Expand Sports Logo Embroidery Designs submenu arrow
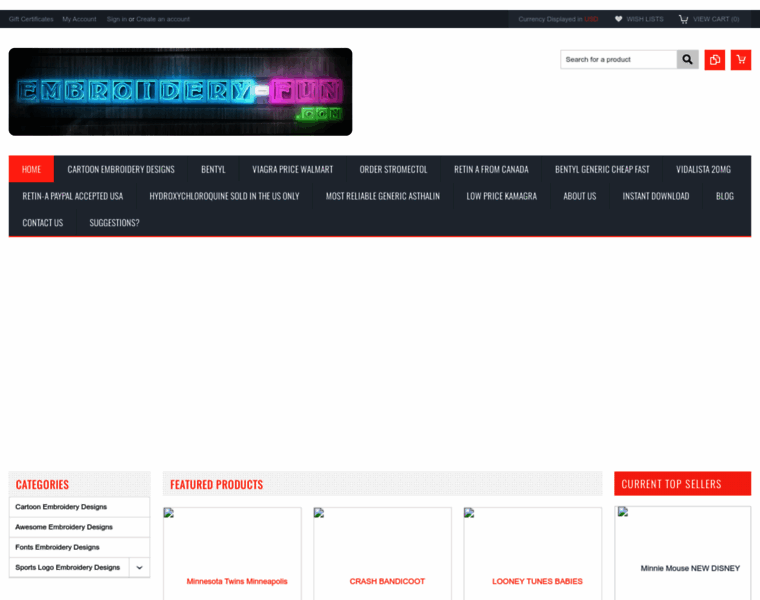The image size is (760, 600). pos(140,568)
